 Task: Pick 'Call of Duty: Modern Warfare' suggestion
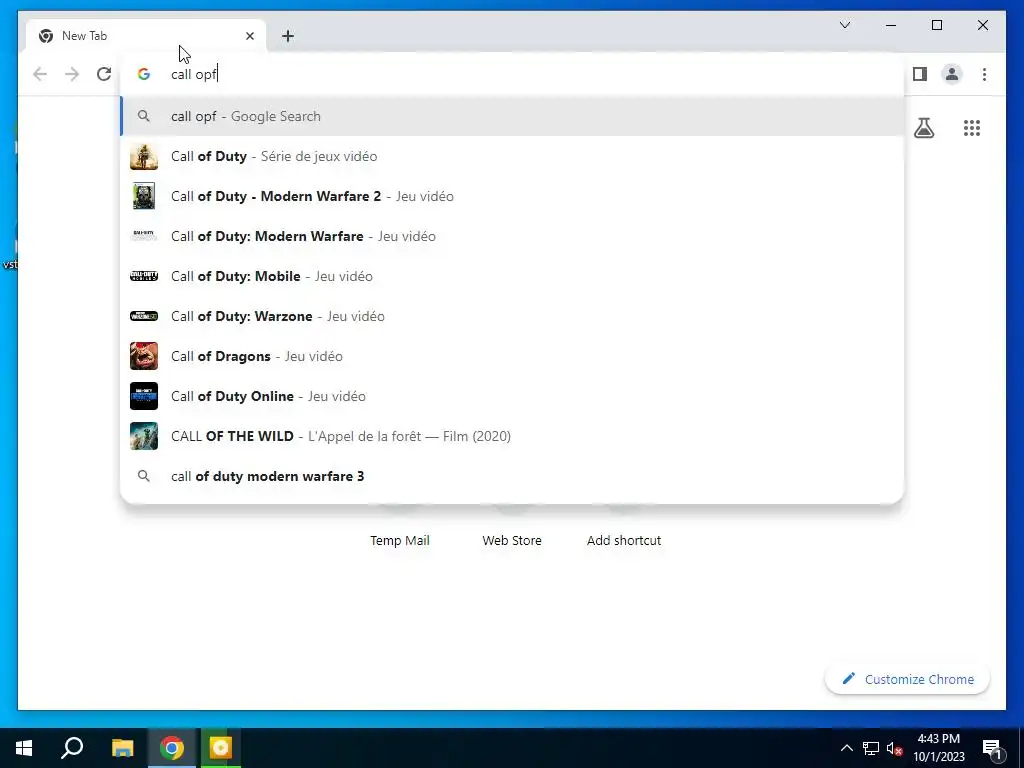[512, 236]
